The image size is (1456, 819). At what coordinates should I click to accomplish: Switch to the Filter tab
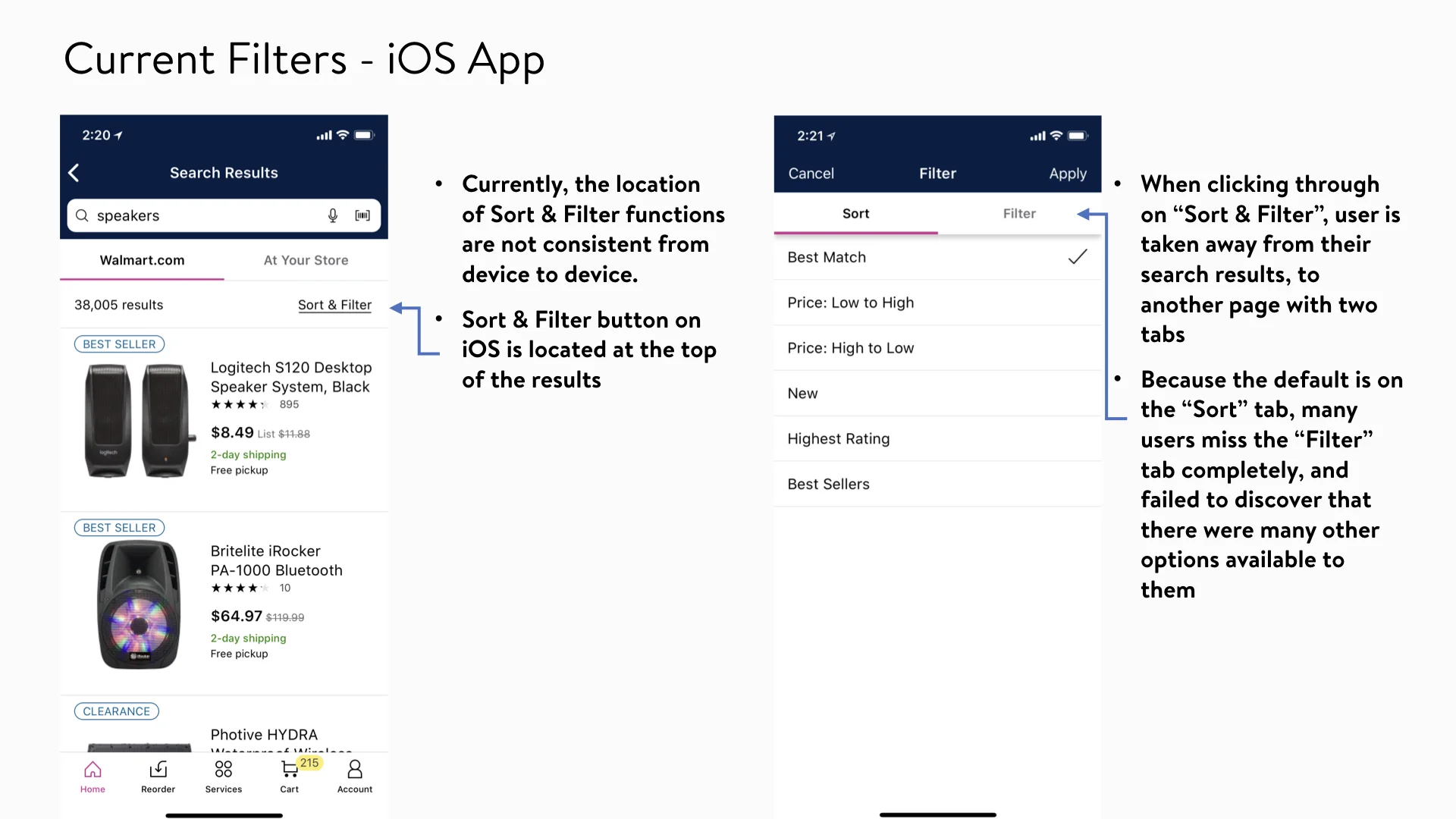[1018, 214]
